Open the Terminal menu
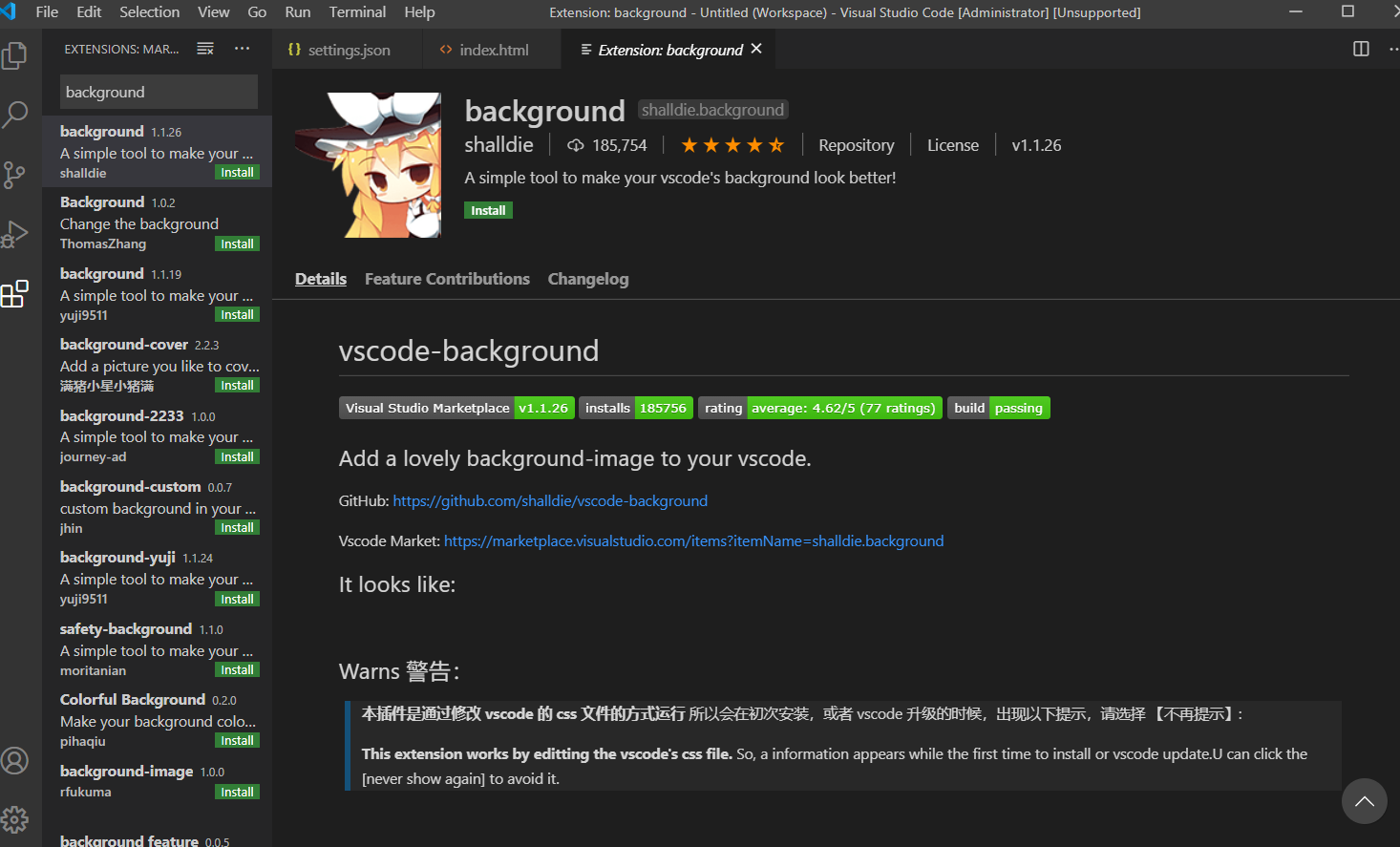The image size is (1400, 847). pos(357,12)
